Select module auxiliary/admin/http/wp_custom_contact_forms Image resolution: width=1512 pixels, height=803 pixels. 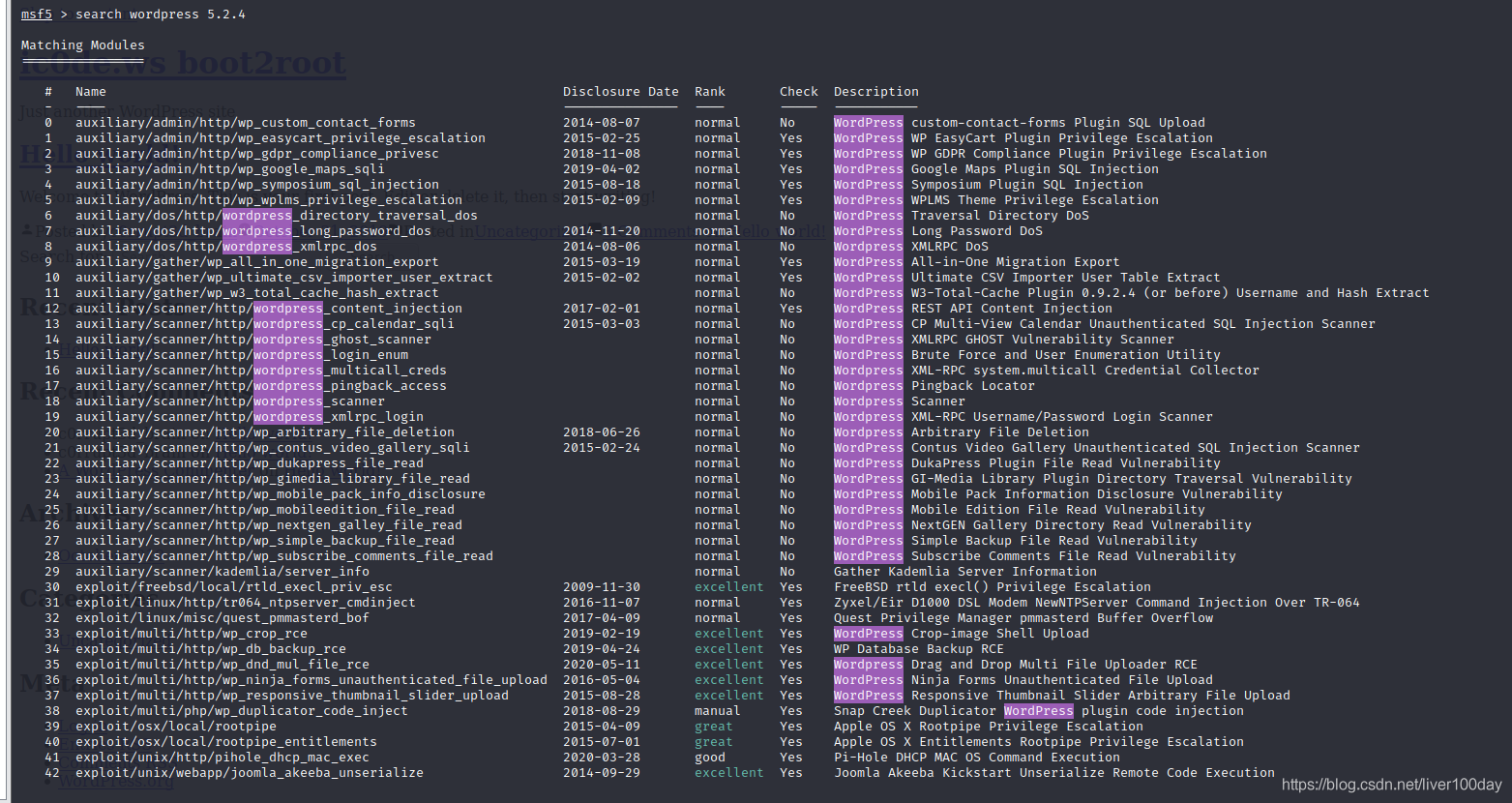click(246, 123)
